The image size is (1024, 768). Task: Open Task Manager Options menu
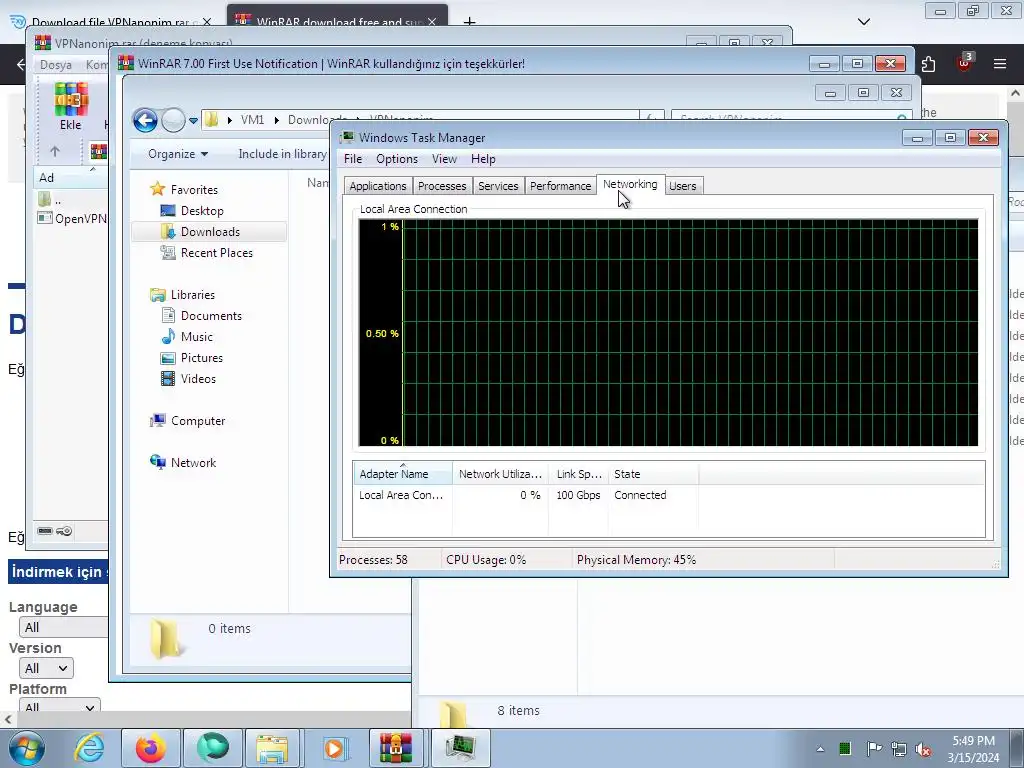(396, 159)
